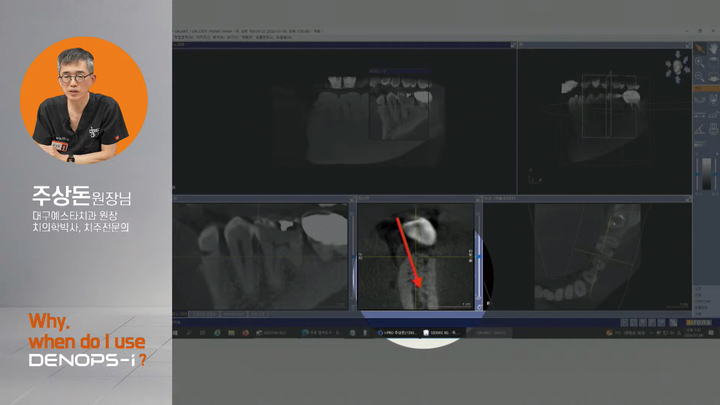Open Firefox from the taskbar

[x=245, y=333]
